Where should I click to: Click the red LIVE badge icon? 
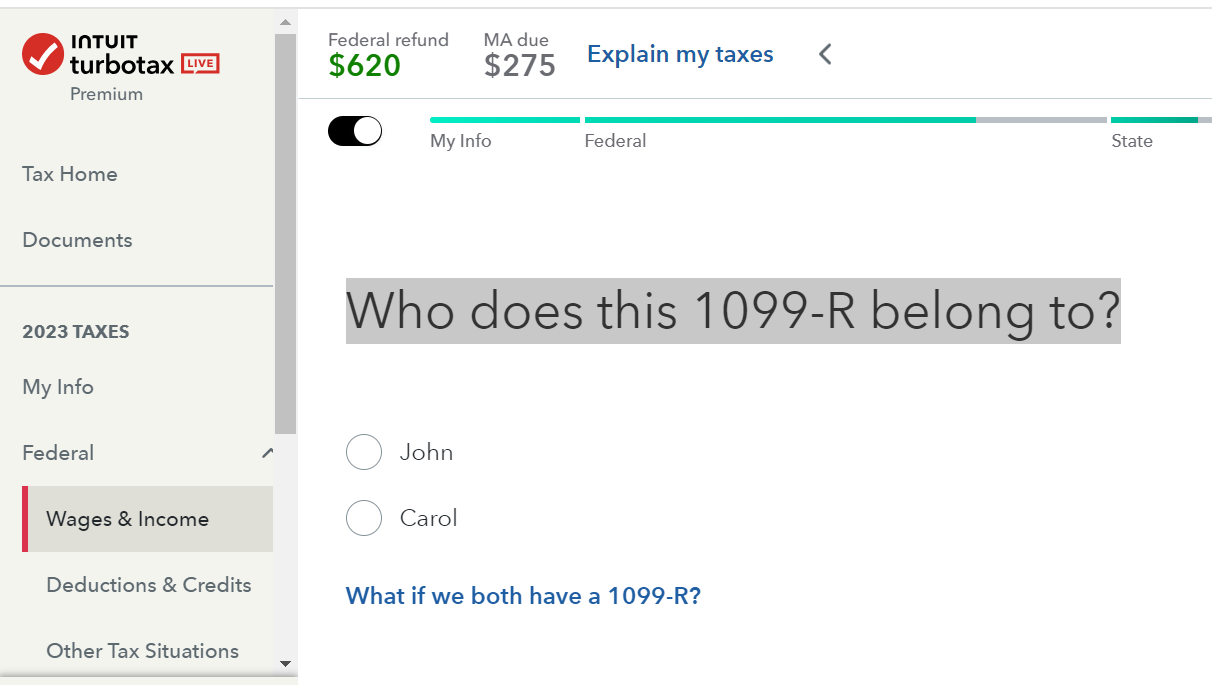coord(200,65)
